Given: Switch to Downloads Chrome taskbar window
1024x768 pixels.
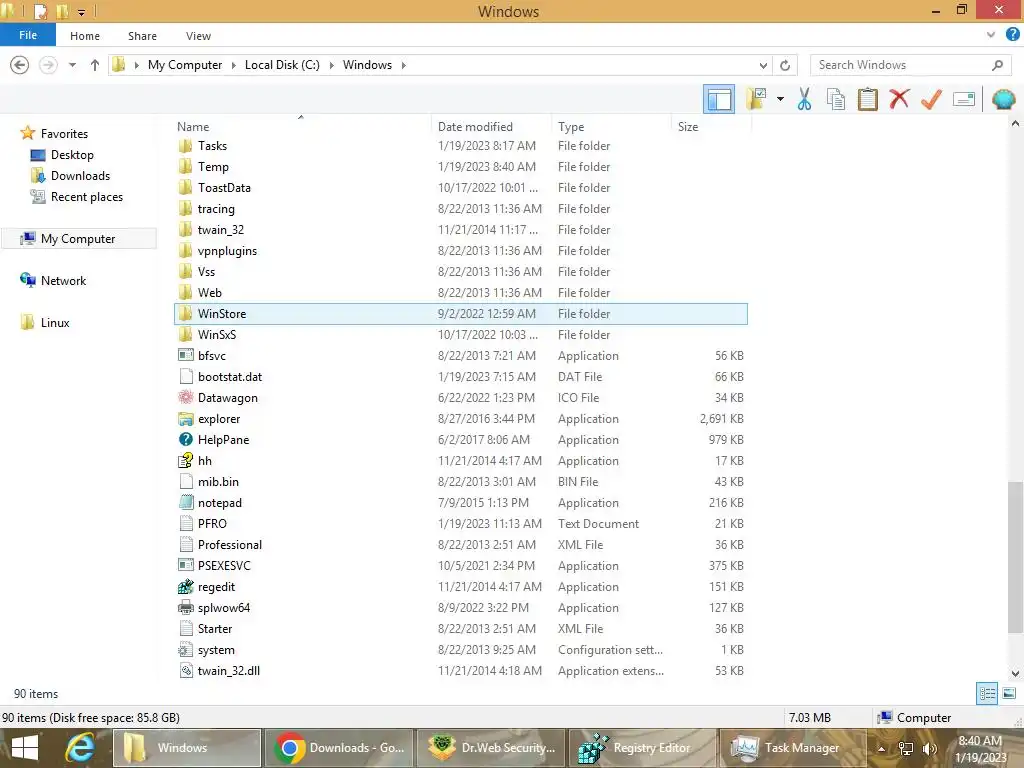Looking at the screenshot, I should [x=339, y=748].
